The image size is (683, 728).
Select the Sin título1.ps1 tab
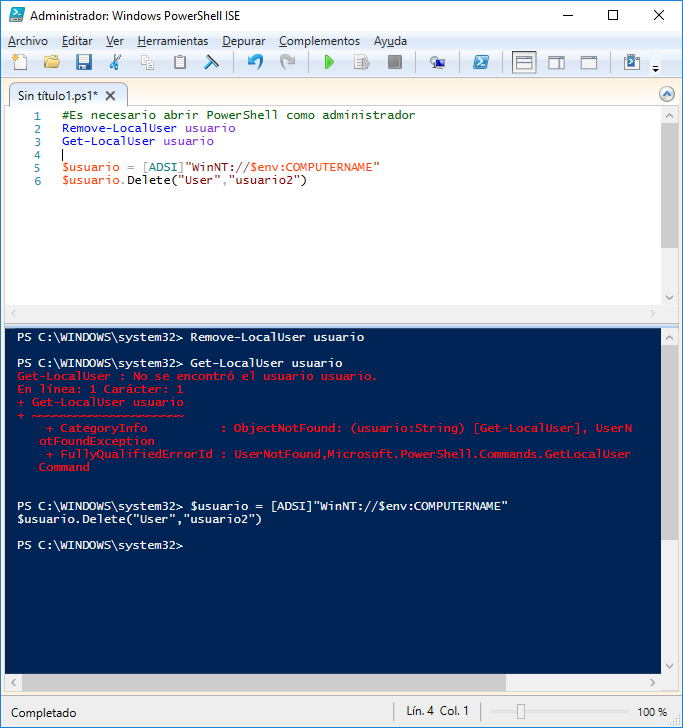(x=58, y=96)
